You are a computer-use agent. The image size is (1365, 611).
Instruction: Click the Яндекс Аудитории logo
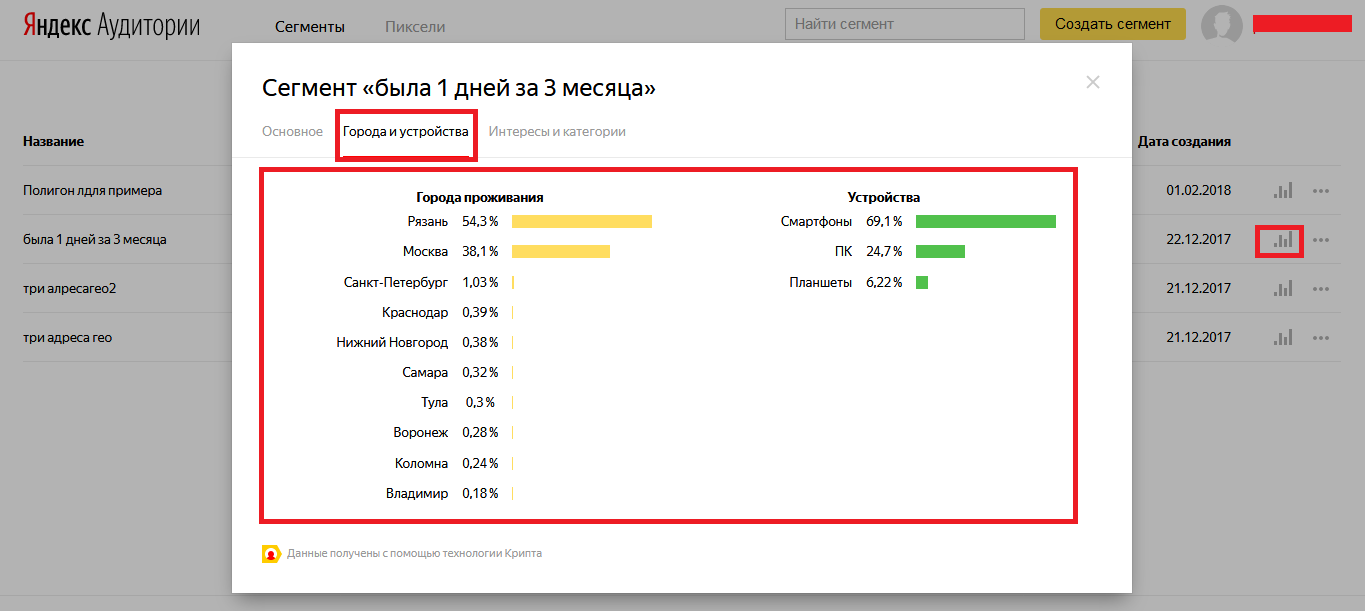point(112,26)
